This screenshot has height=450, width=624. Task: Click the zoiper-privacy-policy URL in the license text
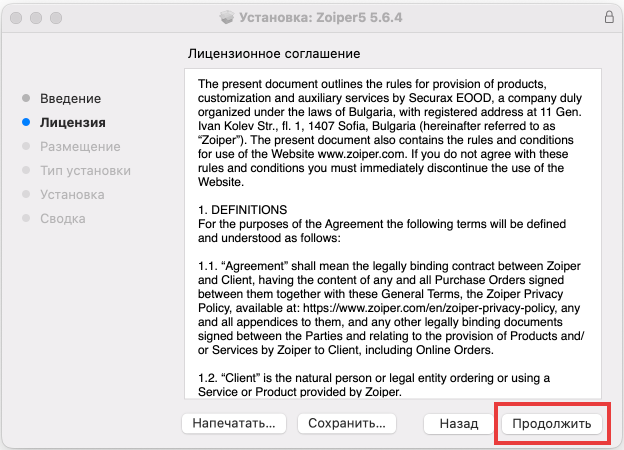pos(429,308)
